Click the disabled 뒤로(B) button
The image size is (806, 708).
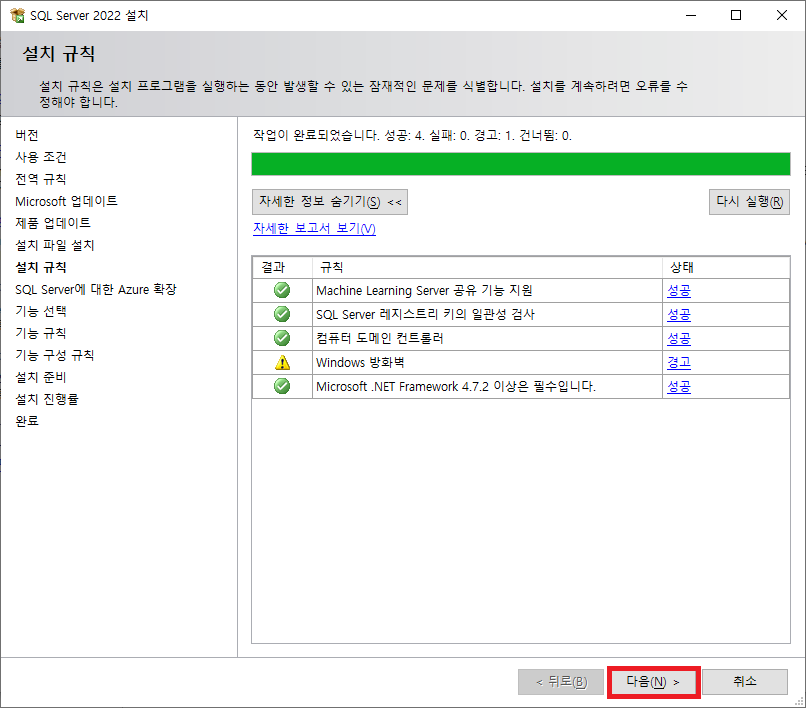561,682
